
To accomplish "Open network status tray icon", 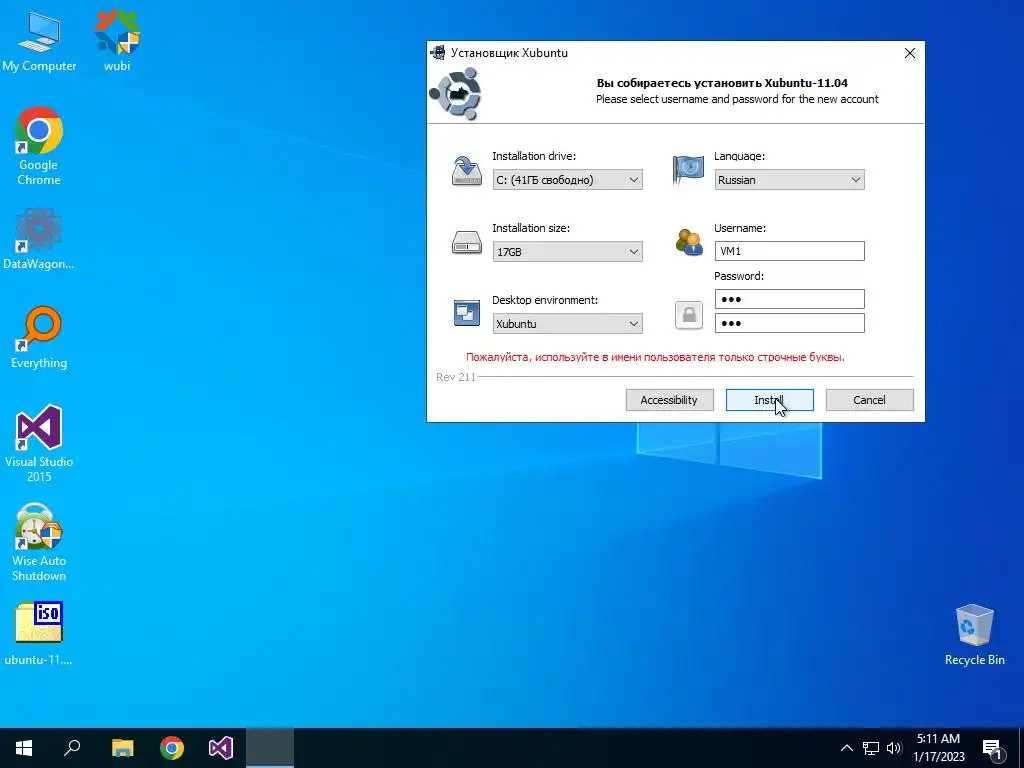I will point(871,748).
